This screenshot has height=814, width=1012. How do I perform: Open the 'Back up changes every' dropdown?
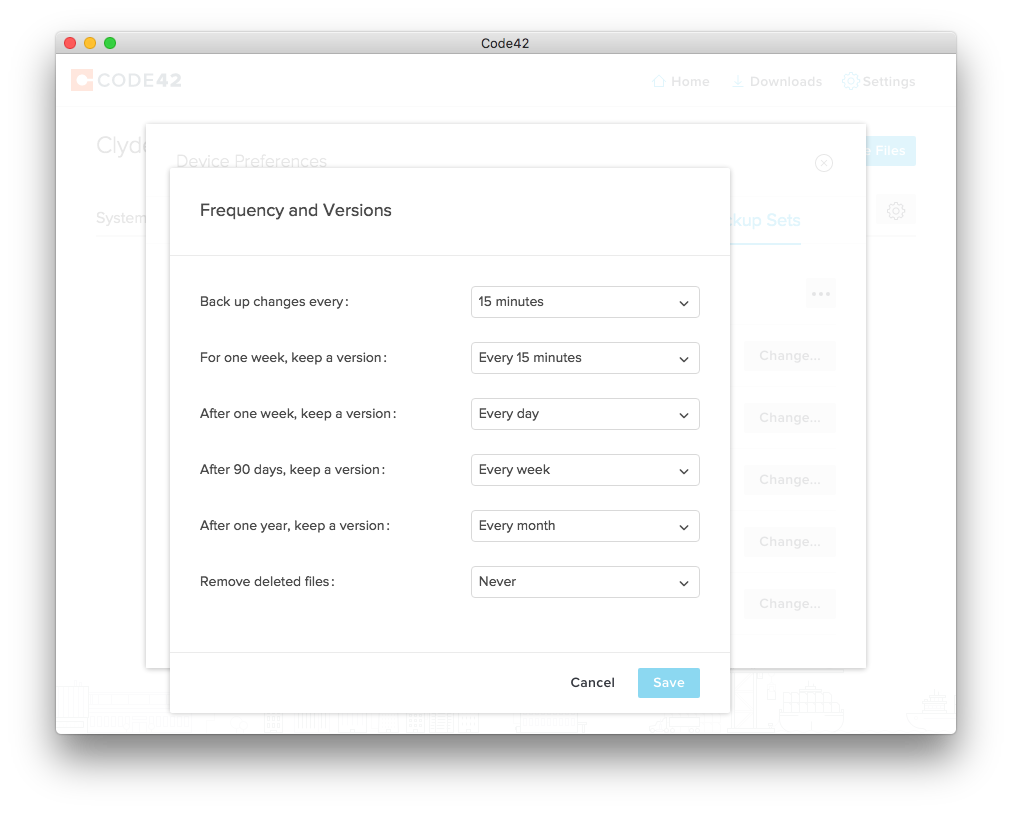click(584, 302)
